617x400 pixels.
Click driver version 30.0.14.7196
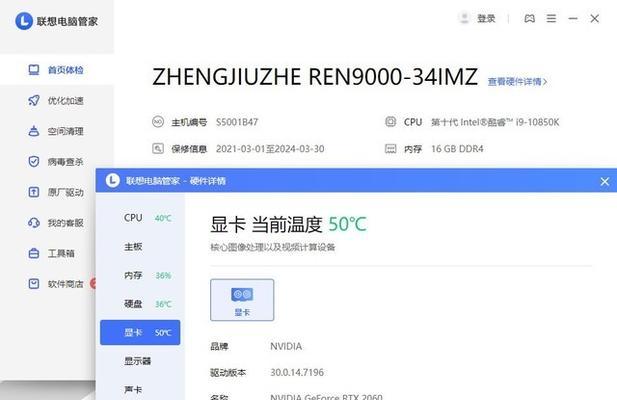(x=297, y=372)
